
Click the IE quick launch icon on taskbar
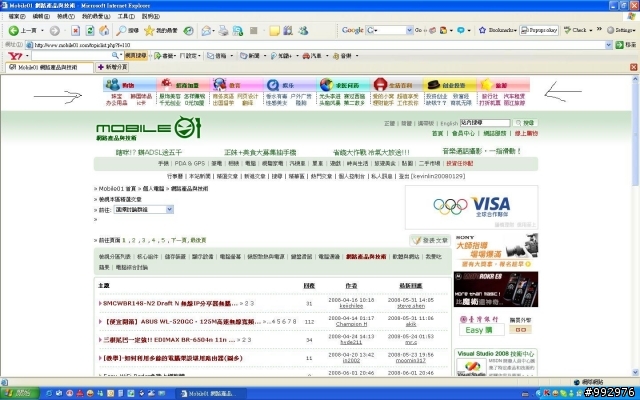click(49, 393)
